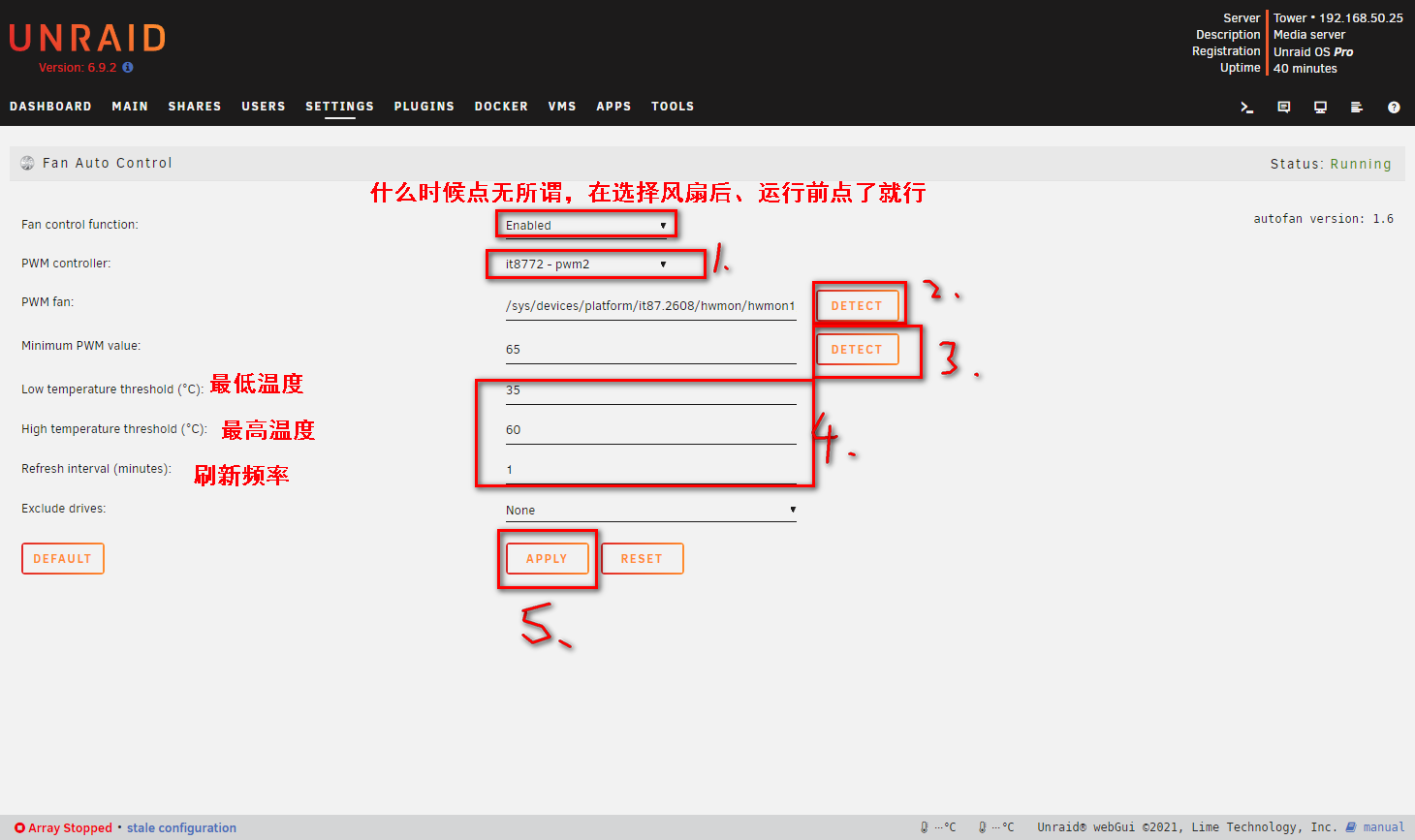The height and width of the screenshot is (840, 1415).
Task: Click the 40 minutes uptime text
Action: point(1305,69)
